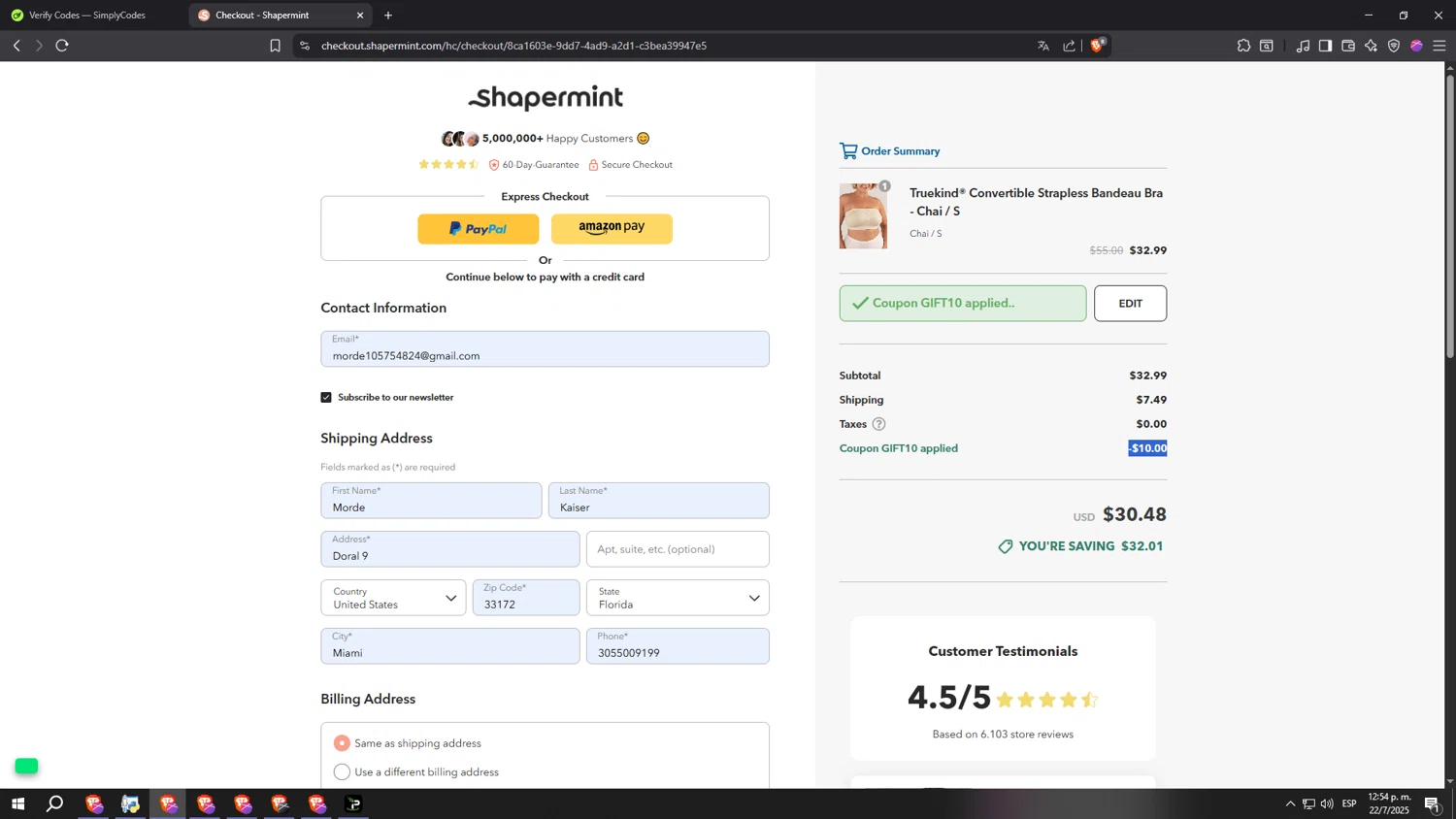Open Brave Shields lion icon

click(x=1098, y=45)
